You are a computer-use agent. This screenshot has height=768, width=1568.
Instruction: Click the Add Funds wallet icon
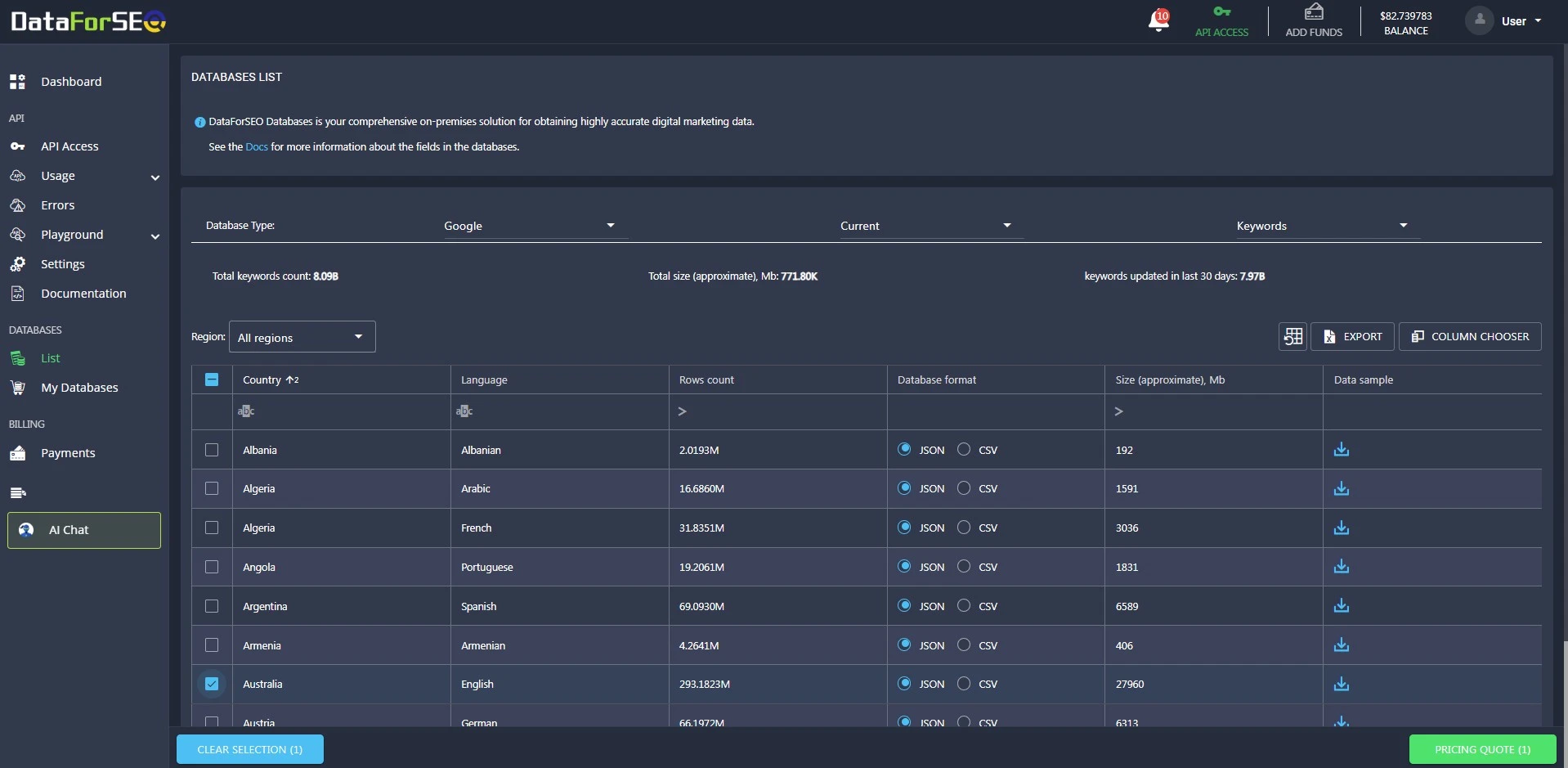click(x=1314, y=11)
